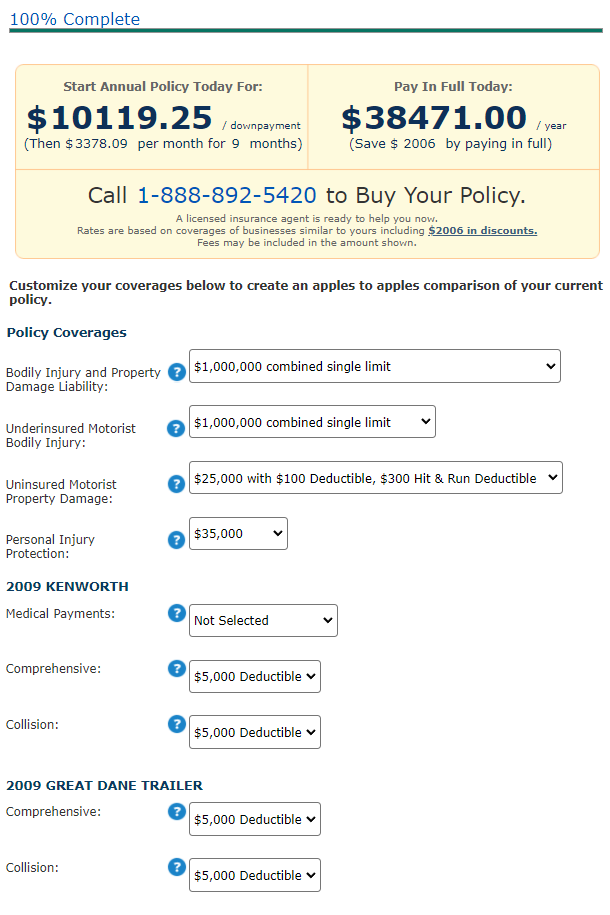
Task: Click help icon for Kenworth Comprehensive
Action: coord(176,668)
